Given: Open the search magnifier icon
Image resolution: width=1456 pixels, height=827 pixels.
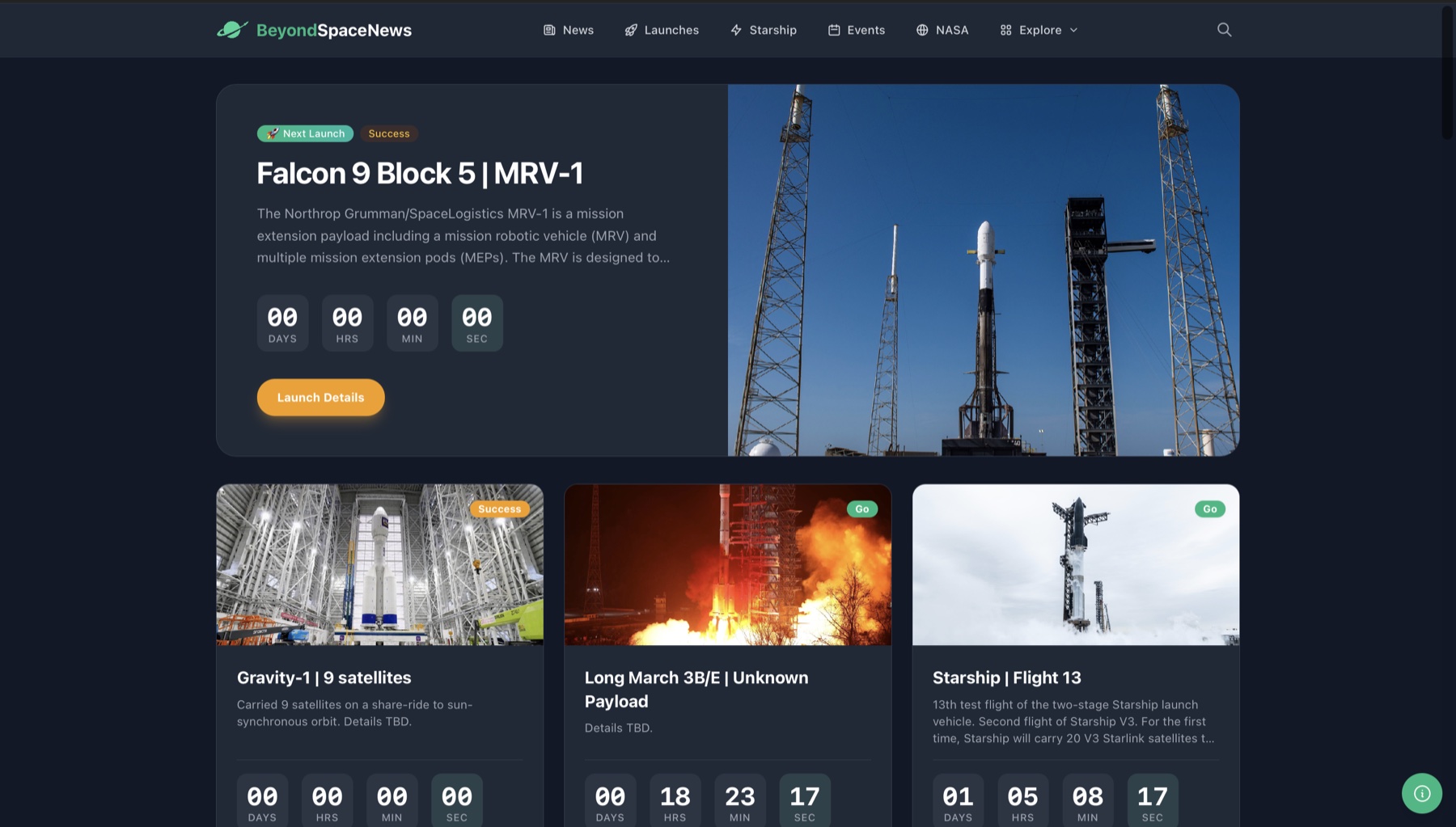Looking at the screenshot, I should (1224, 30).
